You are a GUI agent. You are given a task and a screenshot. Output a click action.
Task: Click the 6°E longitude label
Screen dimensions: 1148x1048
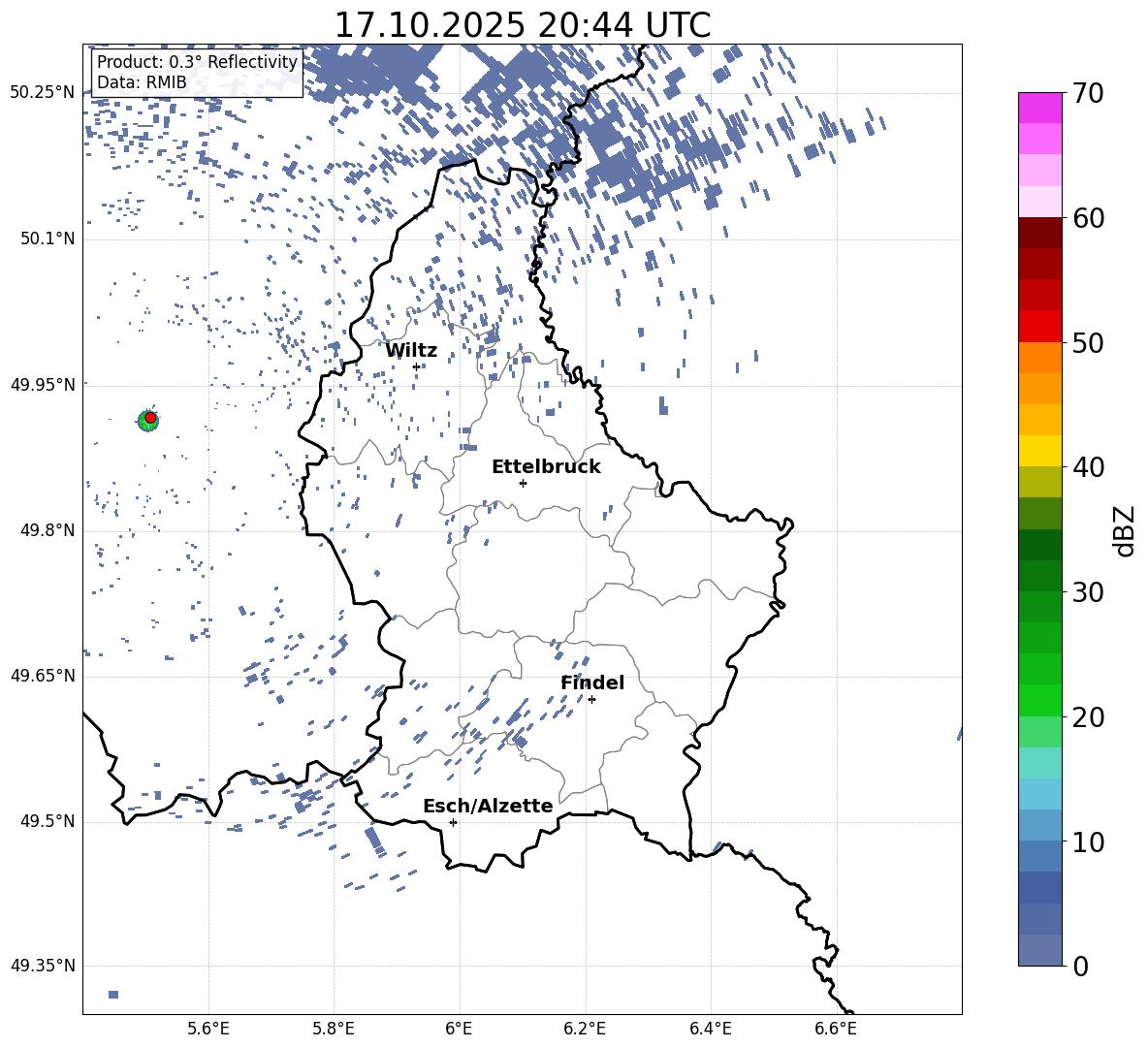459,1029
